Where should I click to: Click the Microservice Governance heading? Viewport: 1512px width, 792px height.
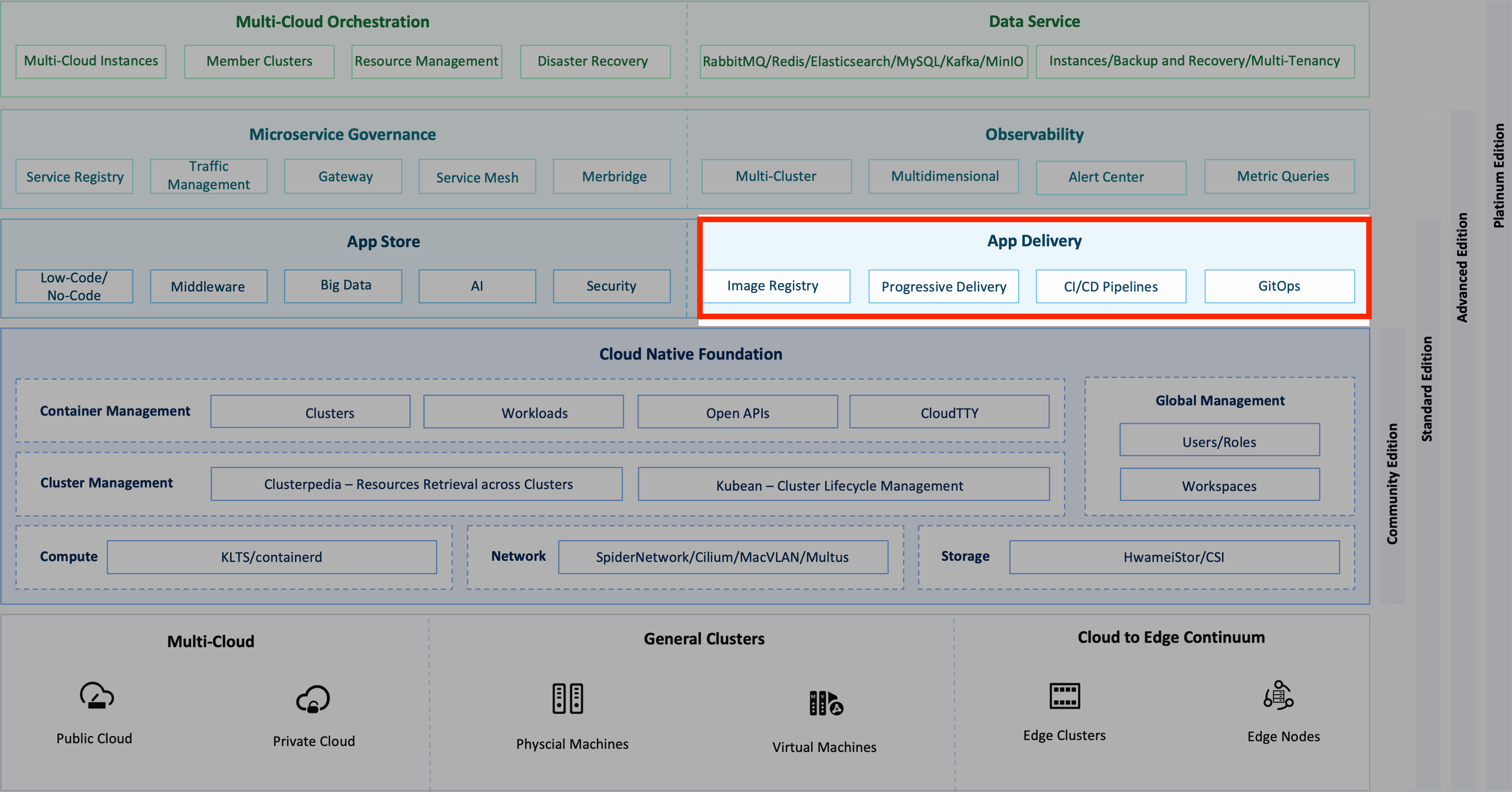[342, 134]
